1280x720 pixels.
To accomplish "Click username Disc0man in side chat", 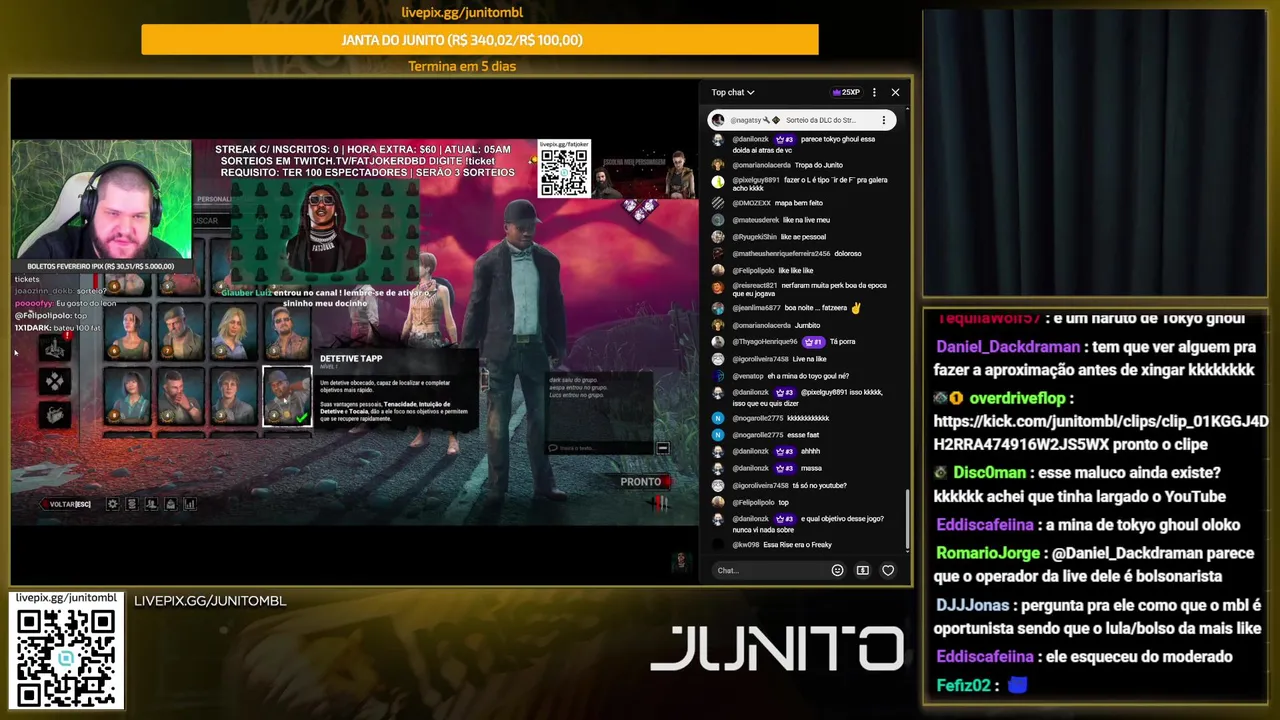I will pos(990,473).
